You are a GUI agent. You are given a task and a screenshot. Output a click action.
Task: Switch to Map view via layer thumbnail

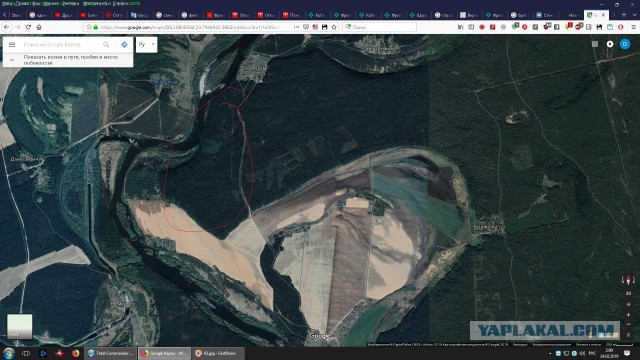point(19,326)
